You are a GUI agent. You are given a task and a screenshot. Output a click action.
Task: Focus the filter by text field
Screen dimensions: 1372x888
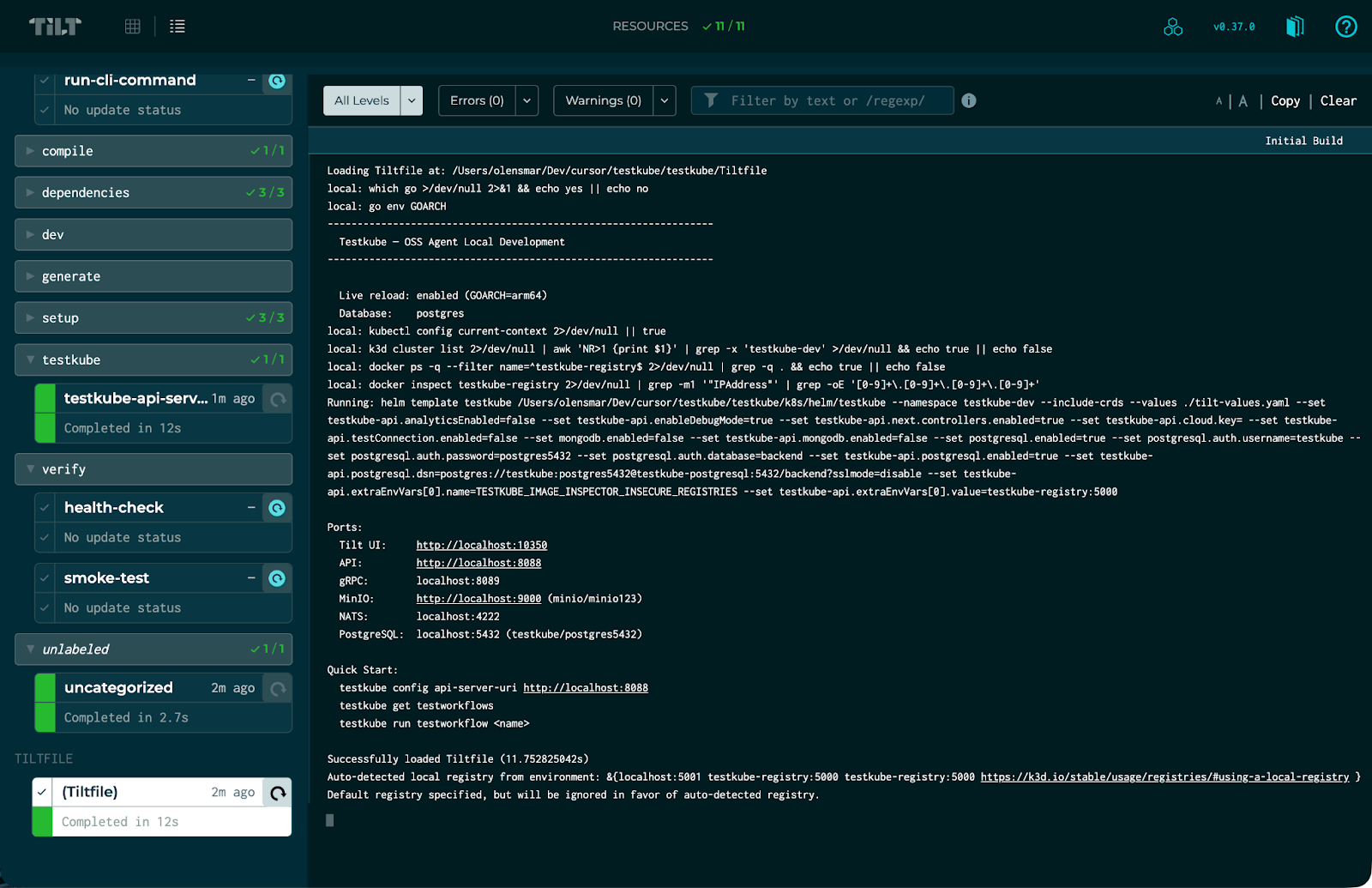[822, 100]
